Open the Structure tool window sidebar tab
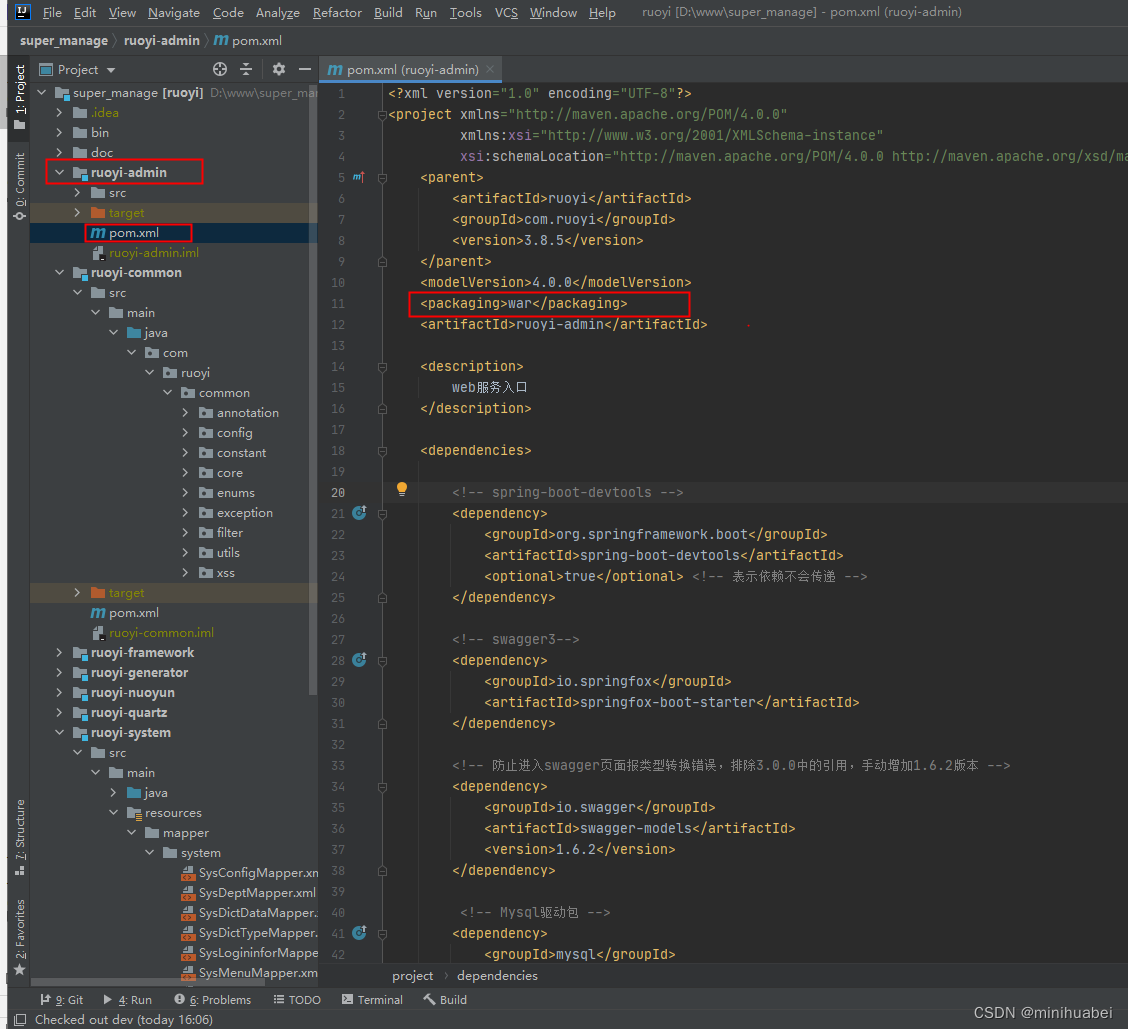The height and width of the screenshot is (1029, 1128). point(19,837)
